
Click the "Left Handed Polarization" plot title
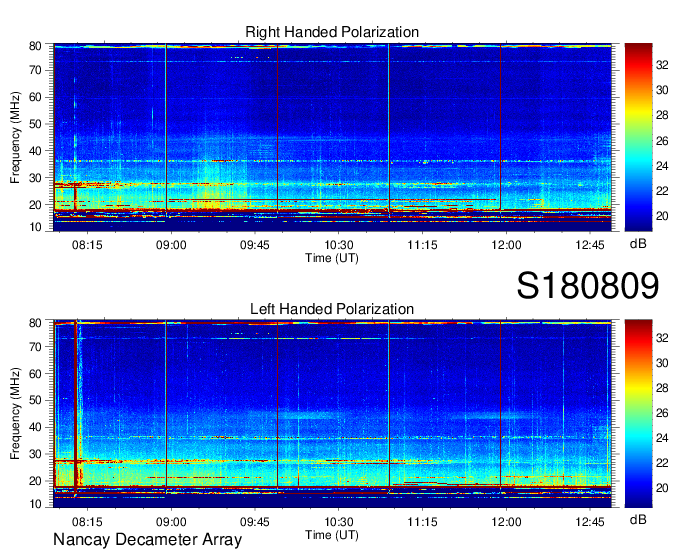[x=332, y=309]
